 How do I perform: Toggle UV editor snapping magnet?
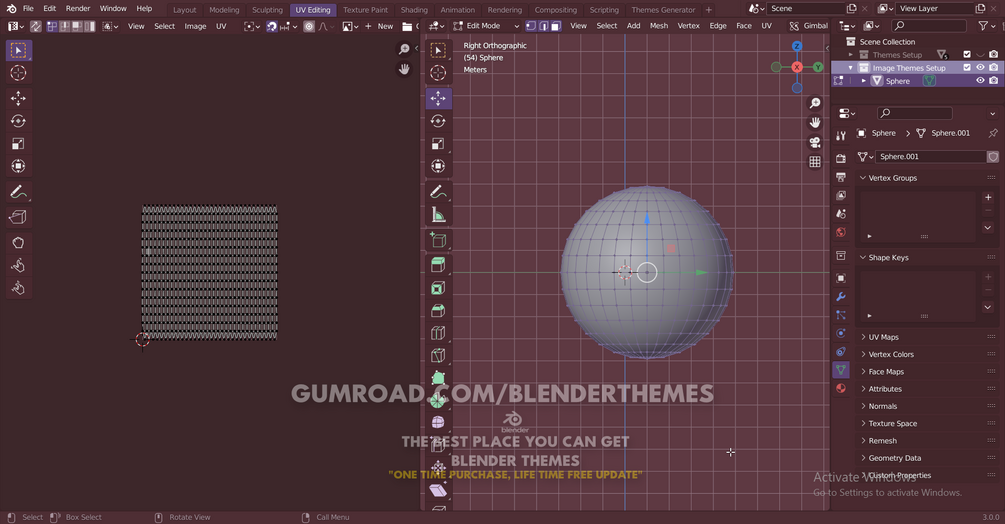[x=272, y=26]
